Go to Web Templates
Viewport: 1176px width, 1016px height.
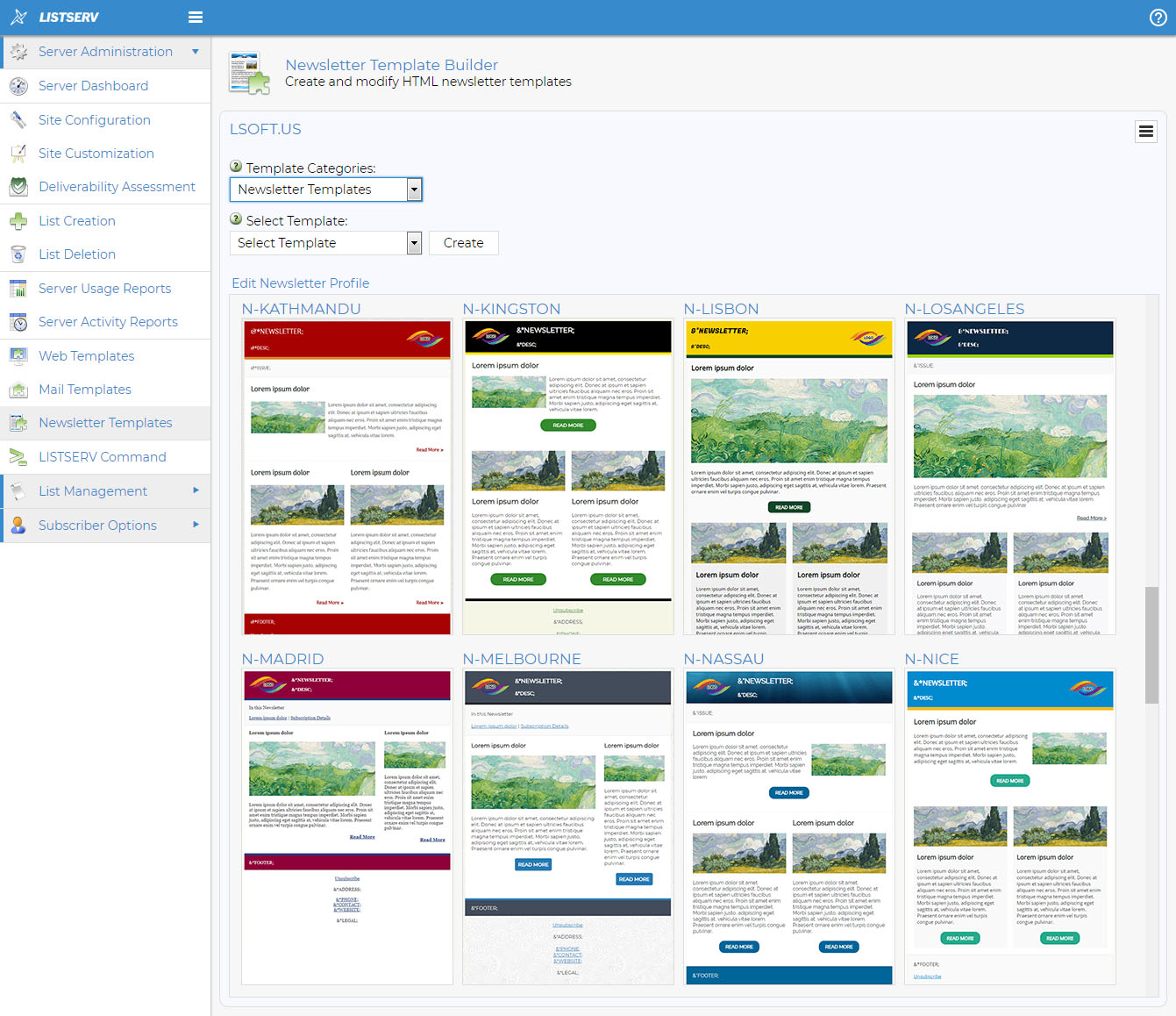tap(87, 356)
